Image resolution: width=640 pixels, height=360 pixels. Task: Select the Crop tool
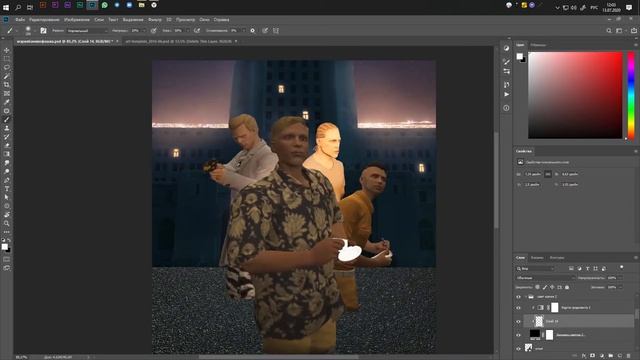(x=7, y=84)
